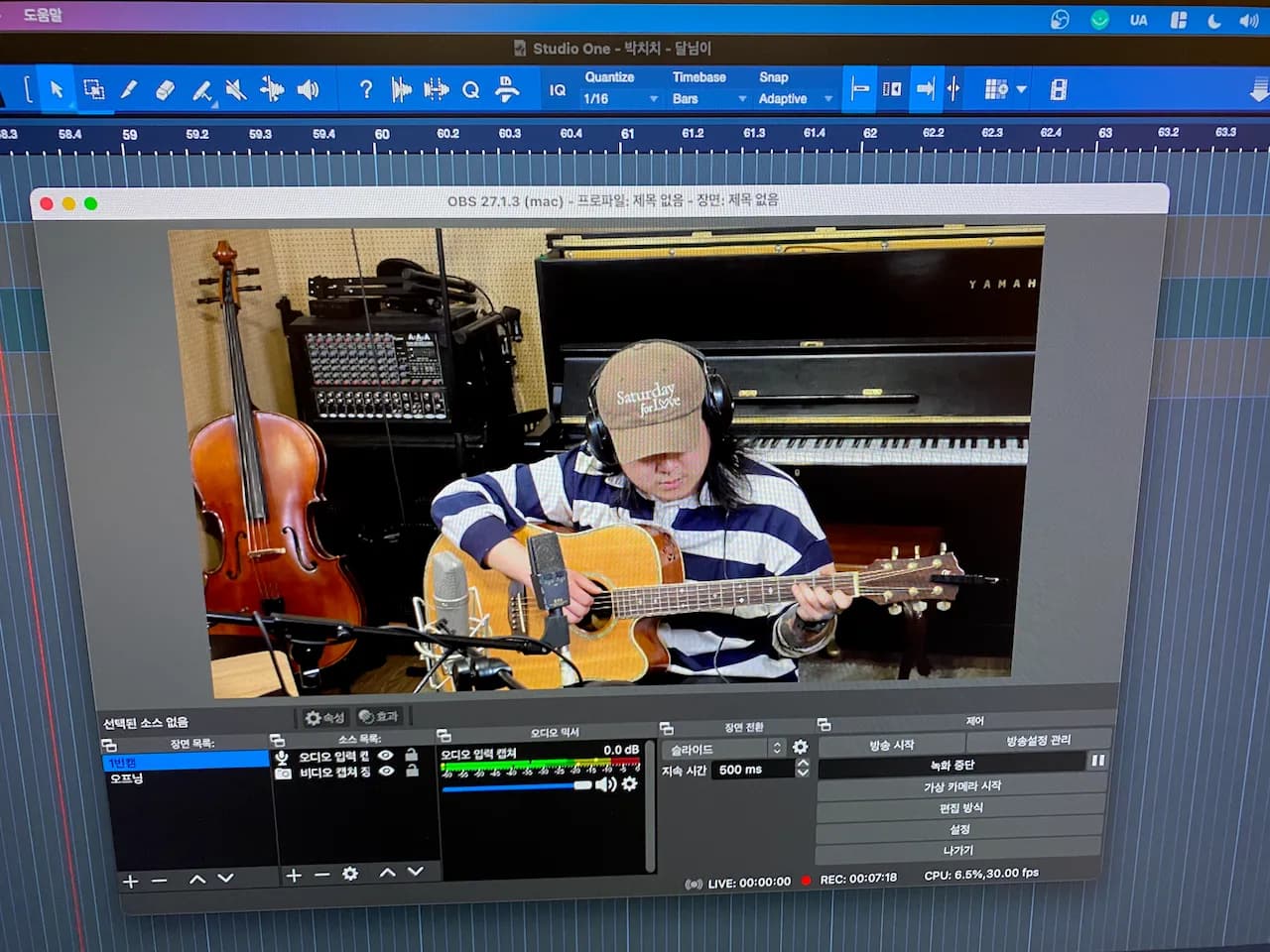Click the Start Streaming button
The width and height of the screenshot is (1270, 952).
(891, 745)
